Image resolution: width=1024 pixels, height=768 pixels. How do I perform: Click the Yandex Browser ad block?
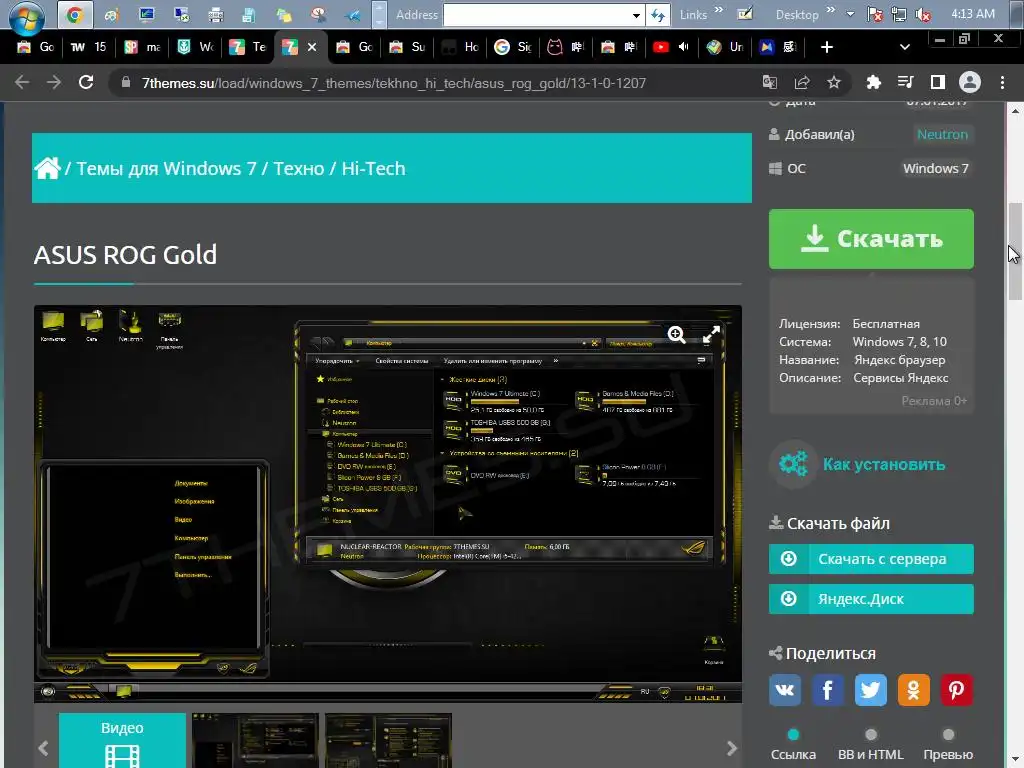pos(871,346)
